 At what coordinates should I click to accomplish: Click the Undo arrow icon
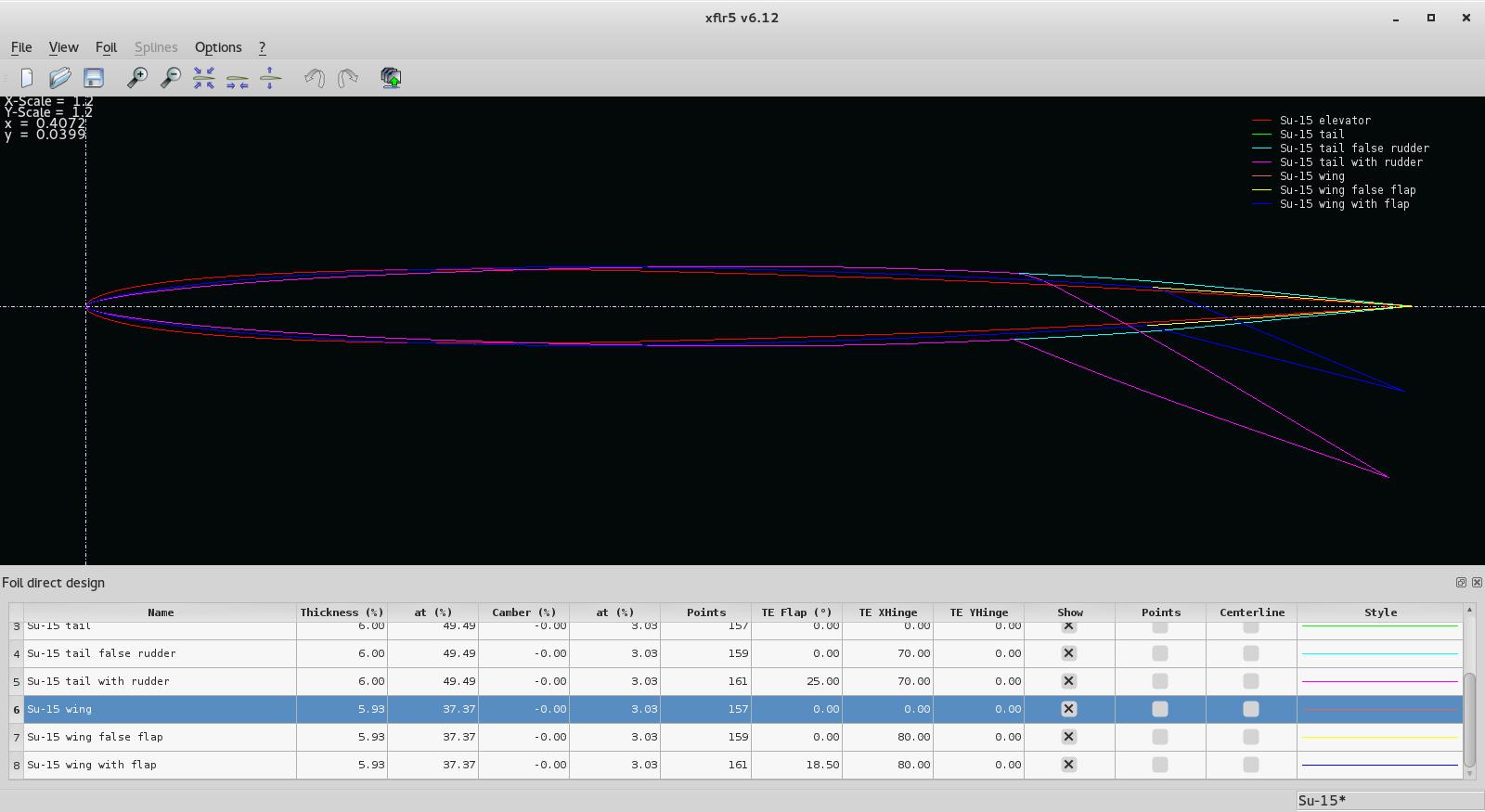315,78
